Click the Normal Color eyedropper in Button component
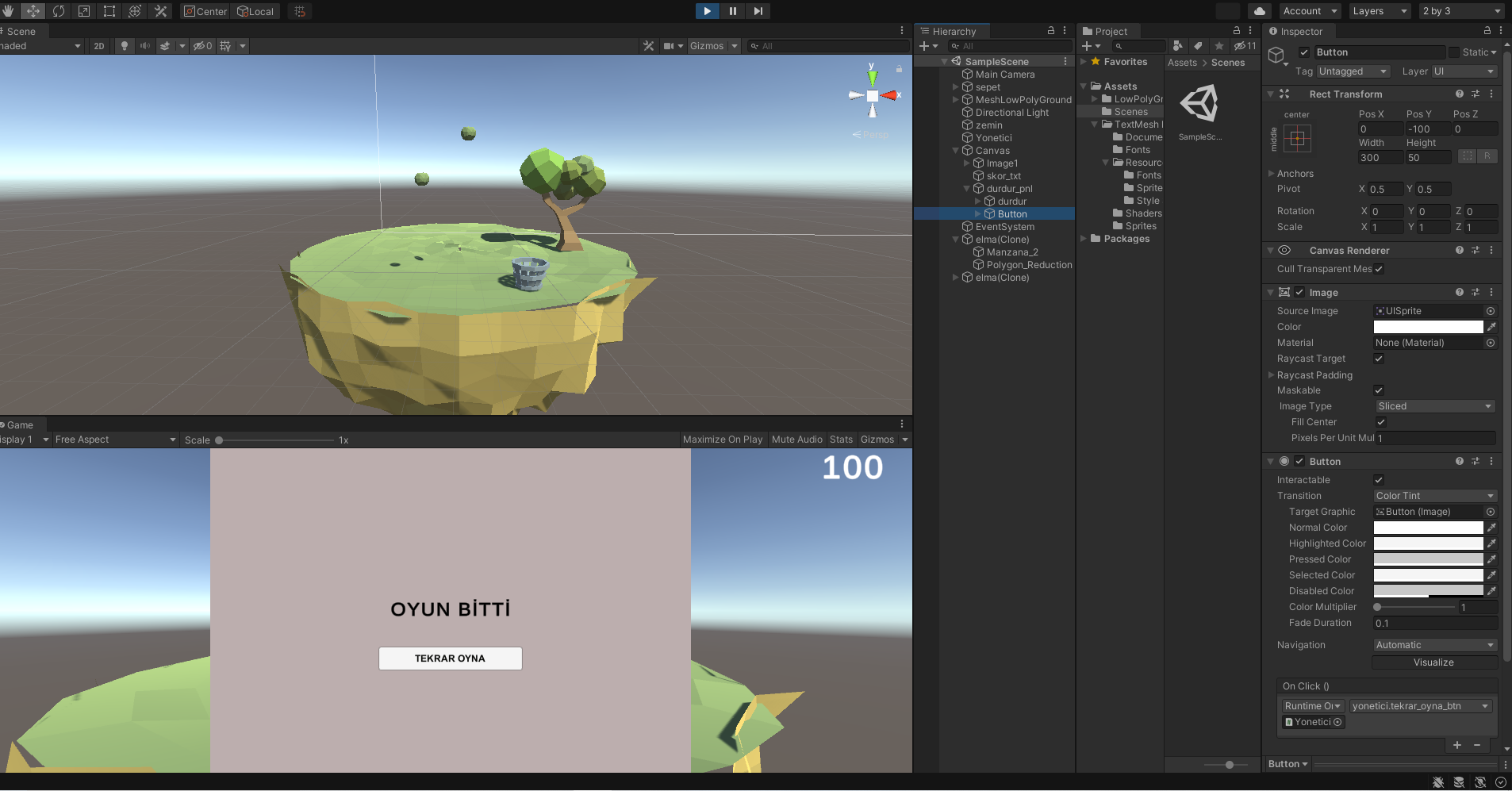The image size is (1512, 791). tap(1491, 527)
